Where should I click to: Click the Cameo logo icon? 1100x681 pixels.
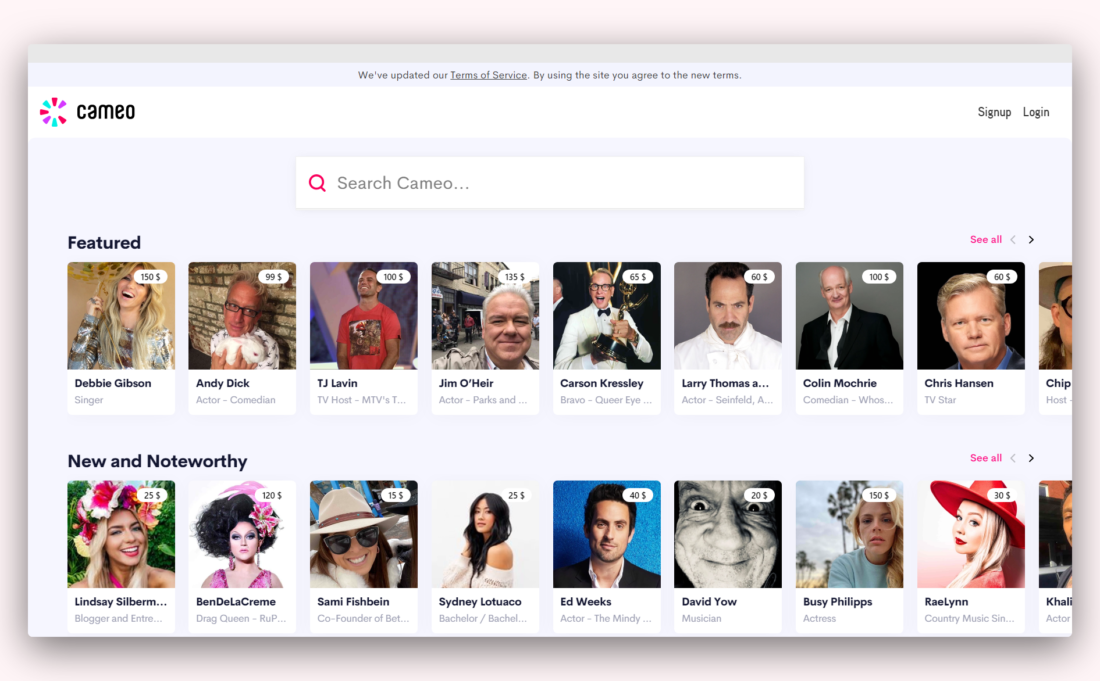coord(53,112)
